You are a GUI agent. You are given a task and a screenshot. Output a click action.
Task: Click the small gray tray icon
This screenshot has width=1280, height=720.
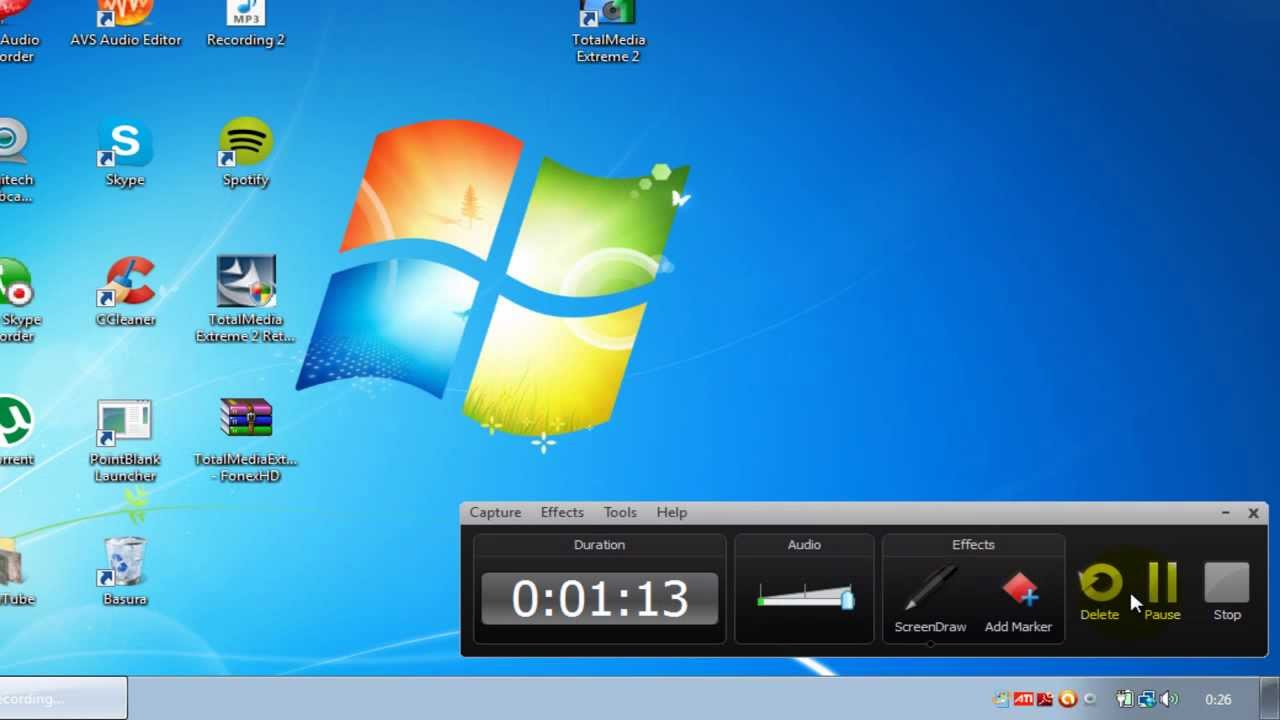pyautogui.click(x=1090, y=699)
